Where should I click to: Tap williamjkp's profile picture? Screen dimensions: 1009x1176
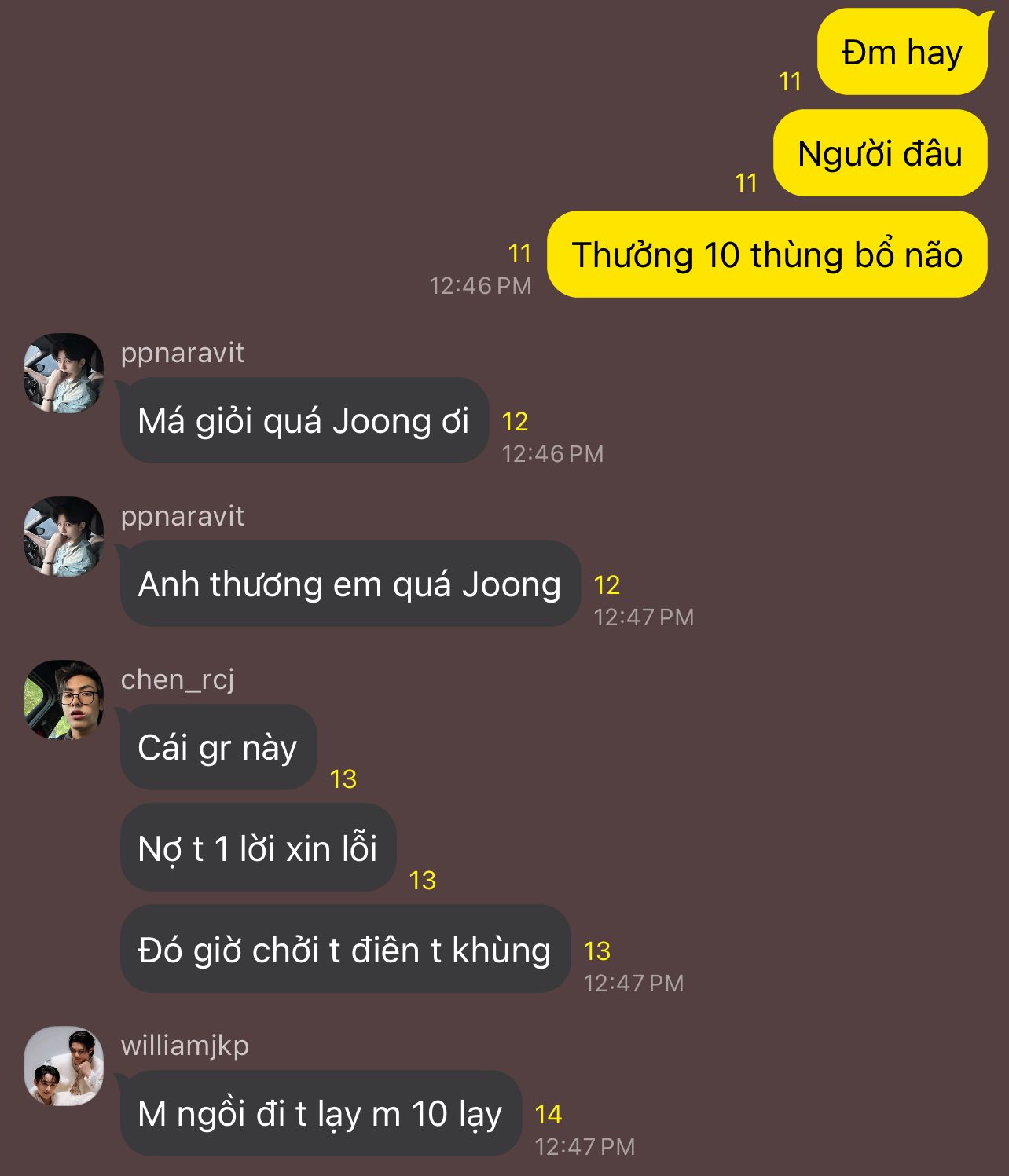(64, 1066)
